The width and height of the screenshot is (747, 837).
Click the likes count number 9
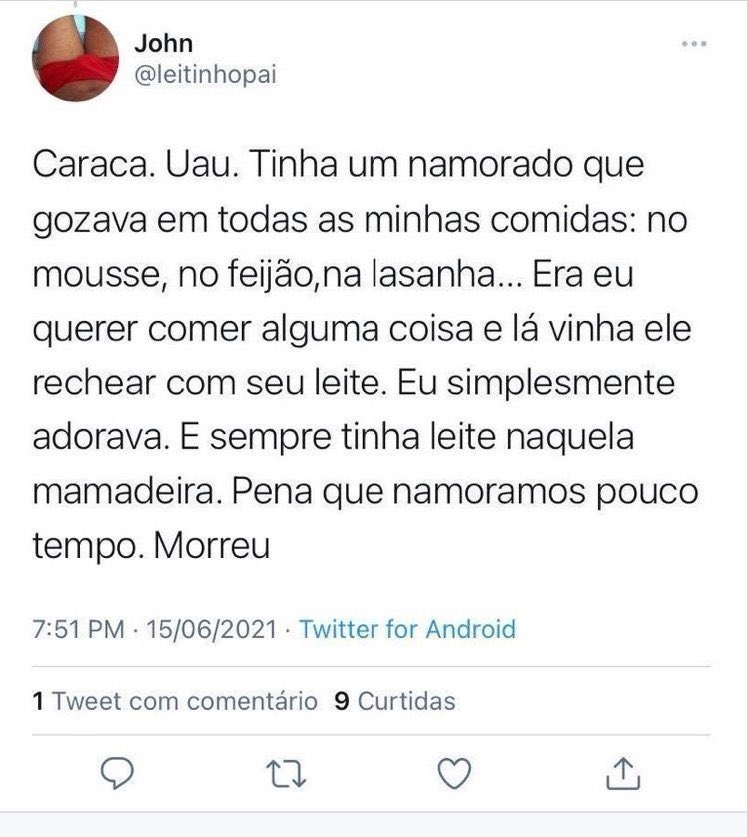[x=340, y=701]
